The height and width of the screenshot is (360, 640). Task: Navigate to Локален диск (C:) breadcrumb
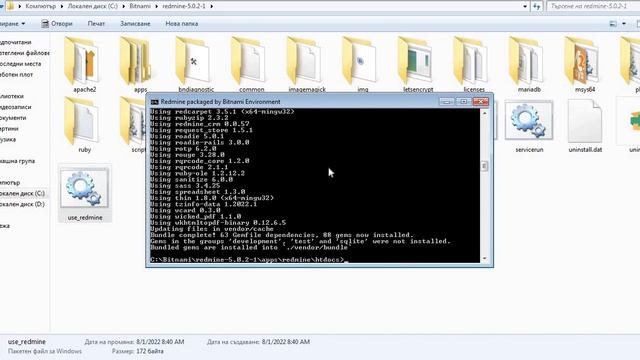93,6
